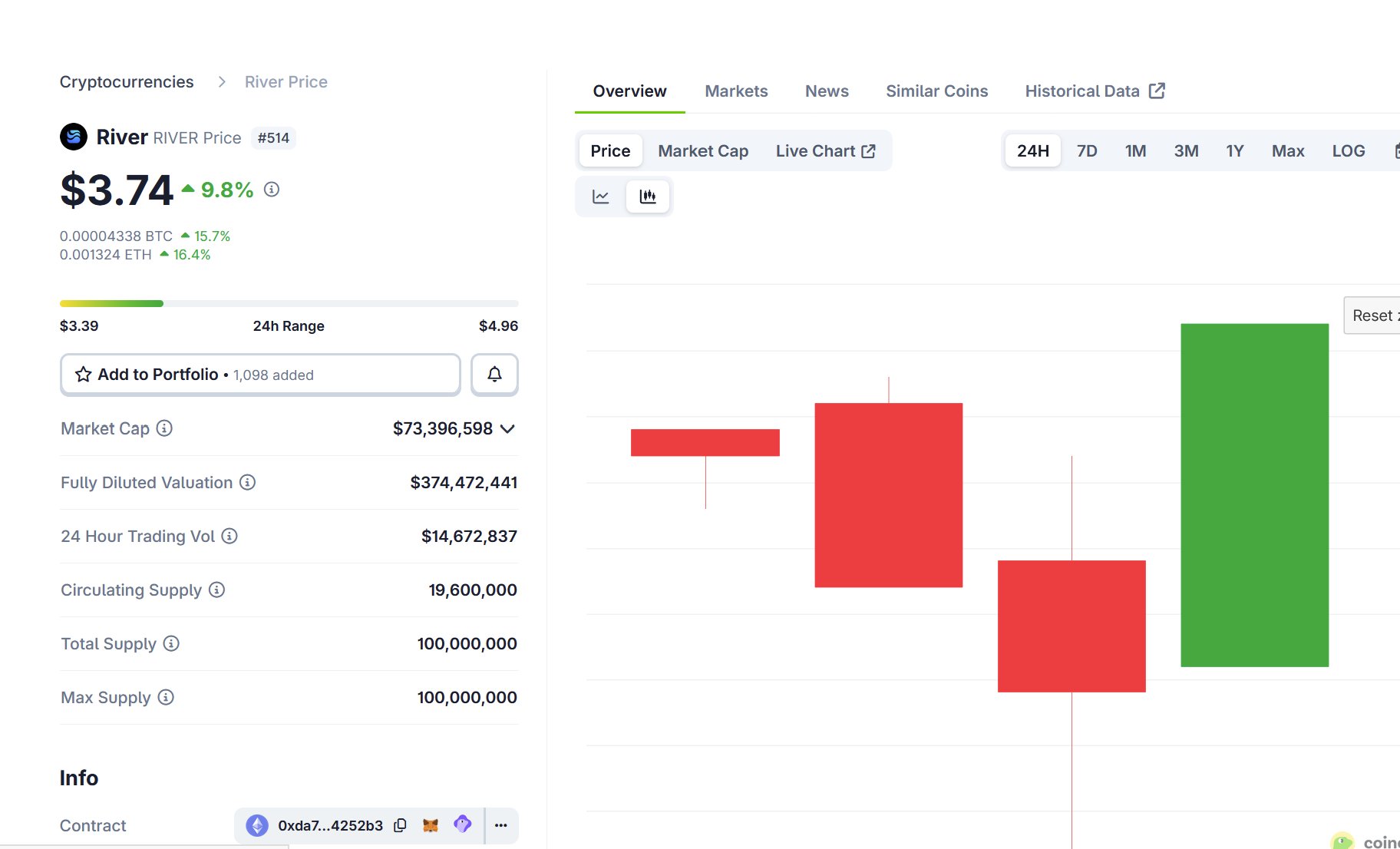
Task: Click the 24h Range progress bar
Action: [289, 304]
